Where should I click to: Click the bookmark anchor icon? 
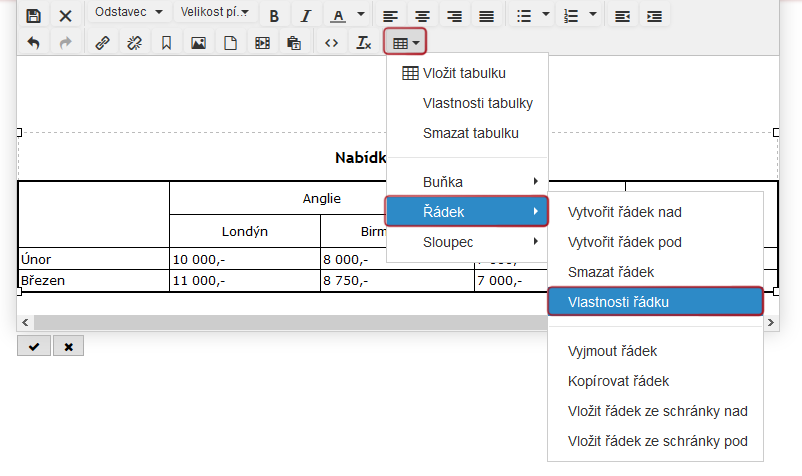pyautogui.click(x=166, y=43)
